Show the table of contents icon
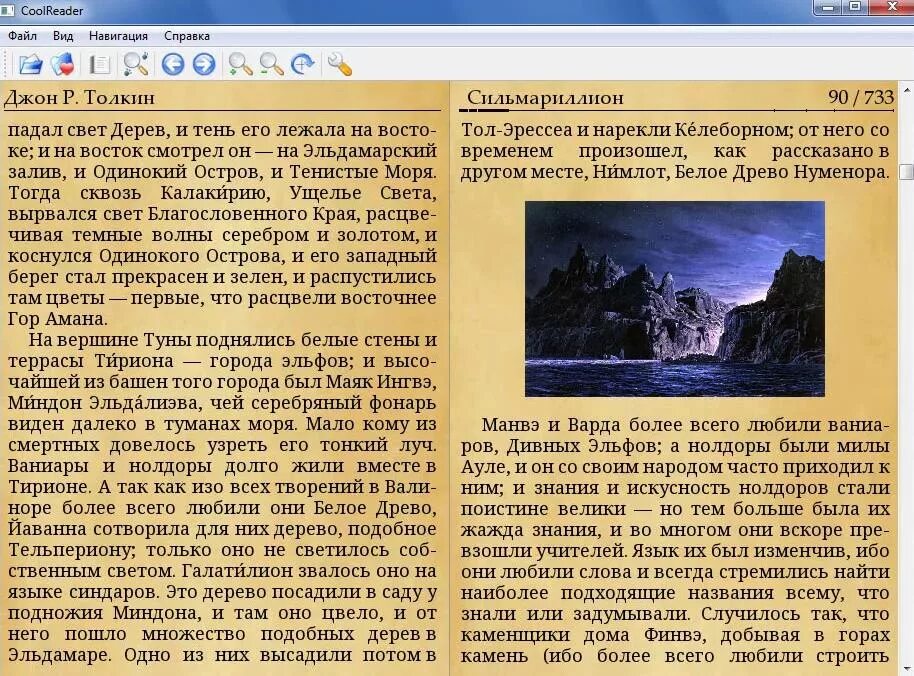Viewport: 914px width, 676px height. pos(100,63)
